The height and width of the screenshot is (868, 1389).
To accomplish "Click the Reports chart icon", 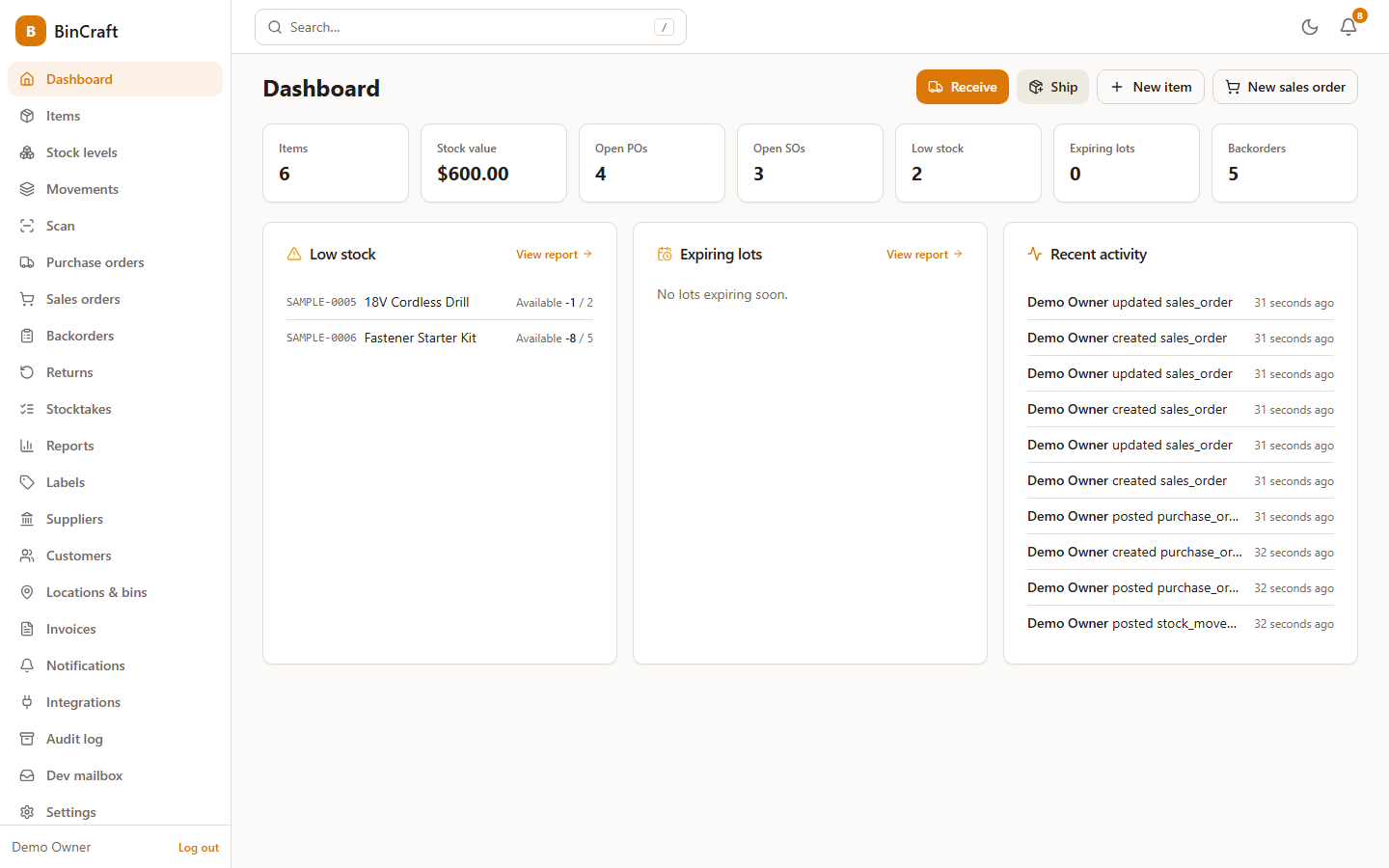I will pos(27,446).
